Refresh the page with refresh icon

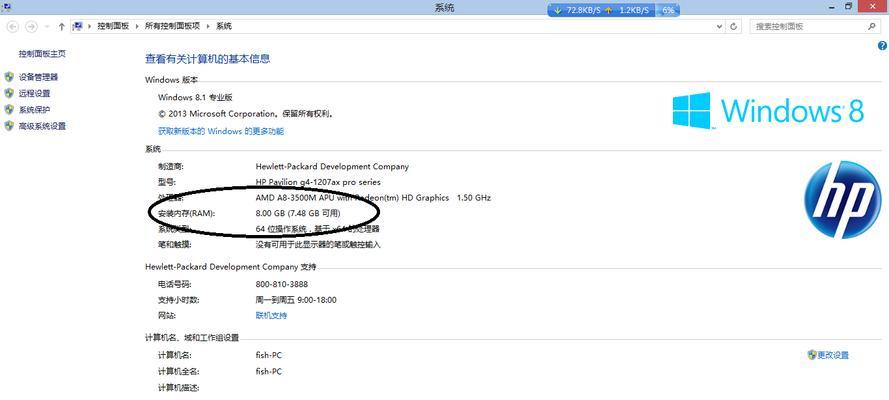click(x=734, y=27)
